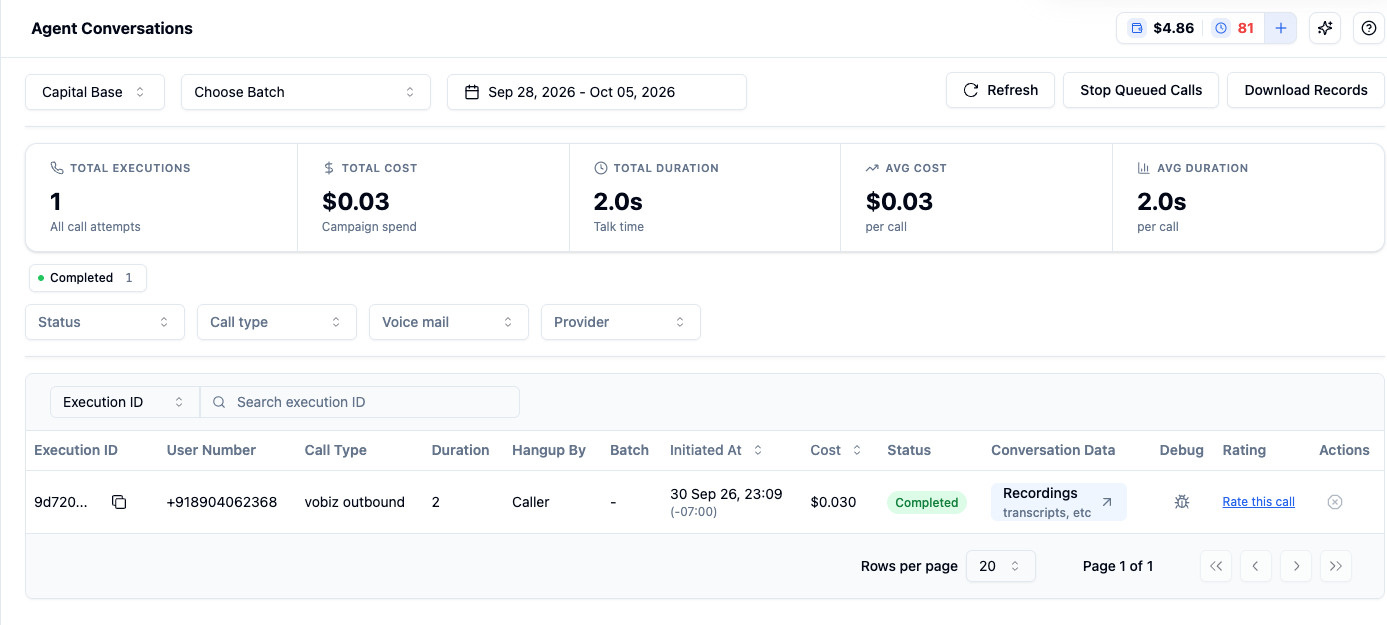Click the bar chart icon by Avg Duration
The width and height of the screenshot is (1387, 625).
click(x=1144, y=168)
